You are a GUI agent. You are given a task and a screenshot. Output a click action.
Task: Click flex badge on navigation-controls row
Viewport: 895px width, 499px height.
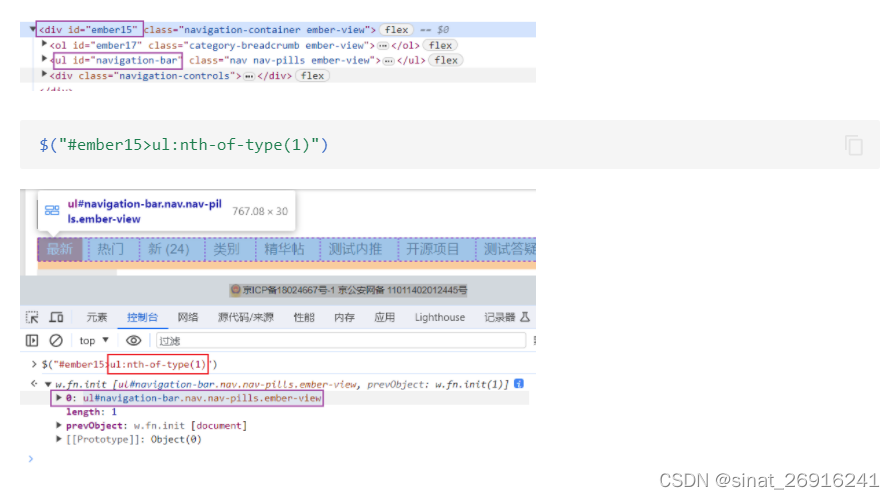(312, 75)
